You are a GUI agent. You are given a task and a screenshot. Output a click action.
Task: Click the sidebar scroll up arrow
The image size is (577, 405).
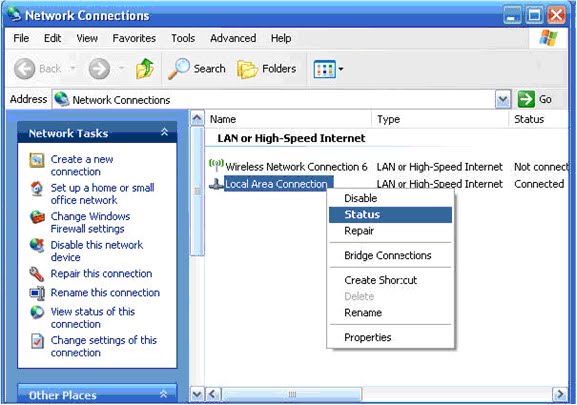pos(197,118)
